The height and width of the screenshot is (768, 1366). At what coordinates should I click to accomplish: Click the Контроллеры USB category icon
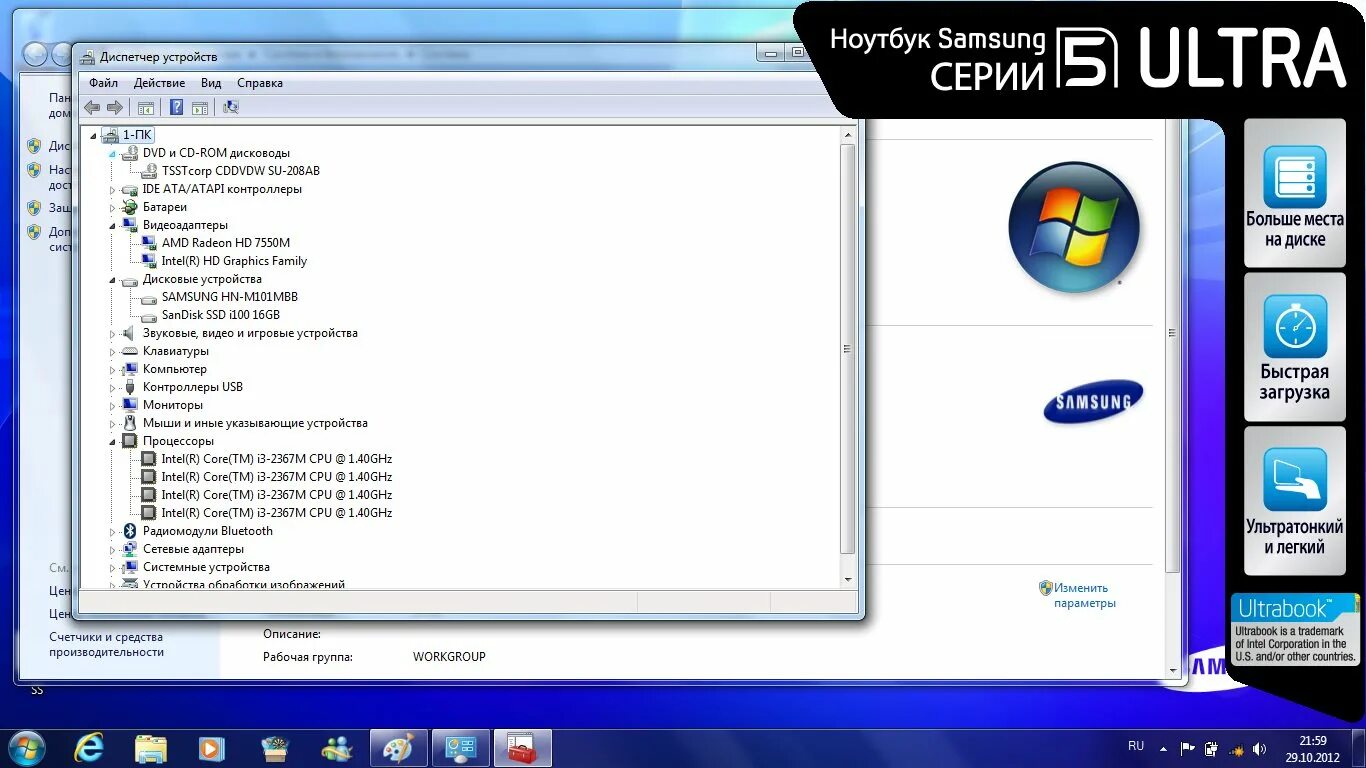[x=129, y=387]
